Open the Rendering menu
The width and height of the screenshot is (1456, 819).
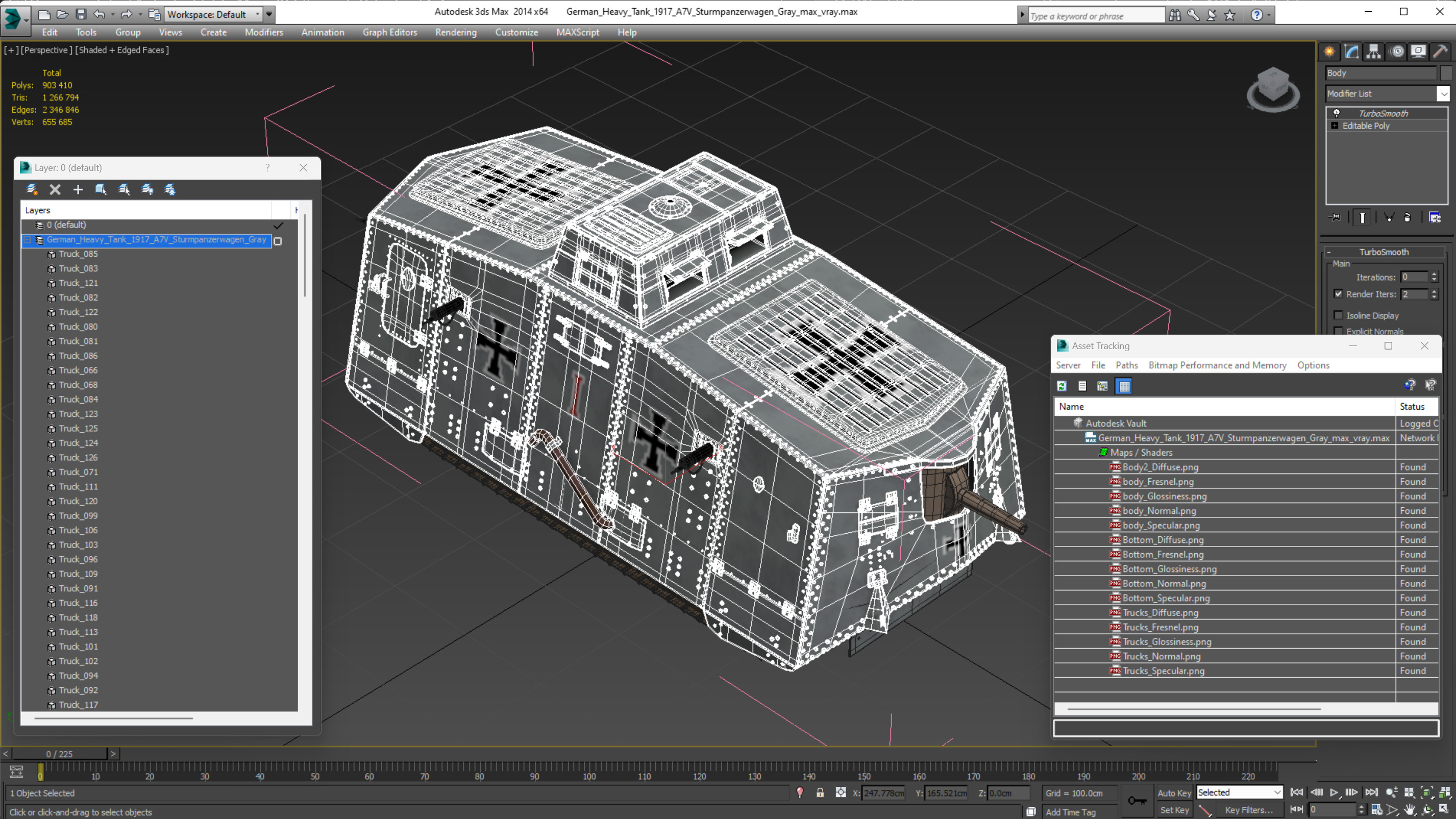pyautogui.click(x=456, y=32)
